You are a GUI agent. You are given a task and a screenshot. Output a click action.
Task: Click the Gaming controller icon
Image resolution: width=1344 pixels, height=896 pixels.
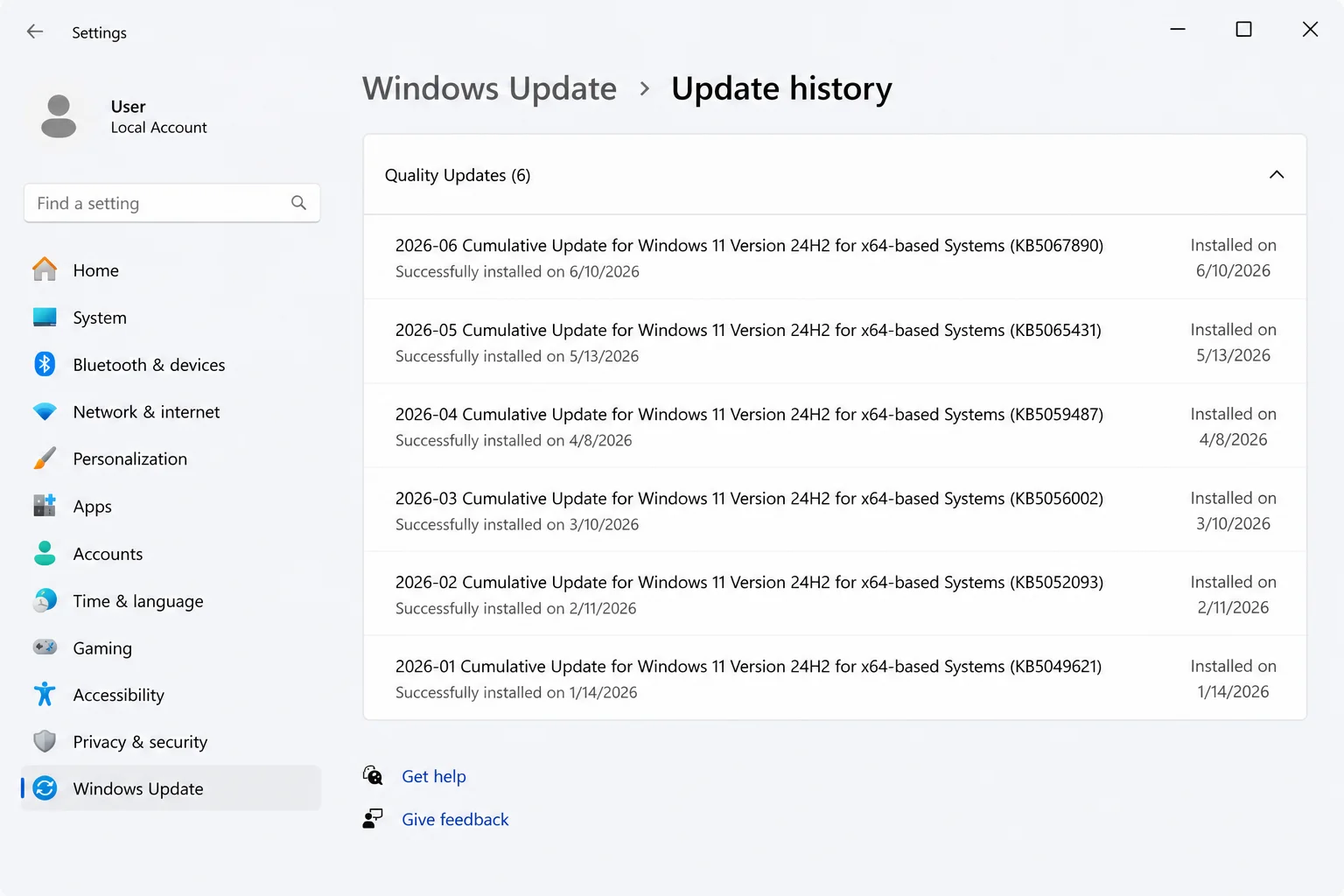click(45, 647)
